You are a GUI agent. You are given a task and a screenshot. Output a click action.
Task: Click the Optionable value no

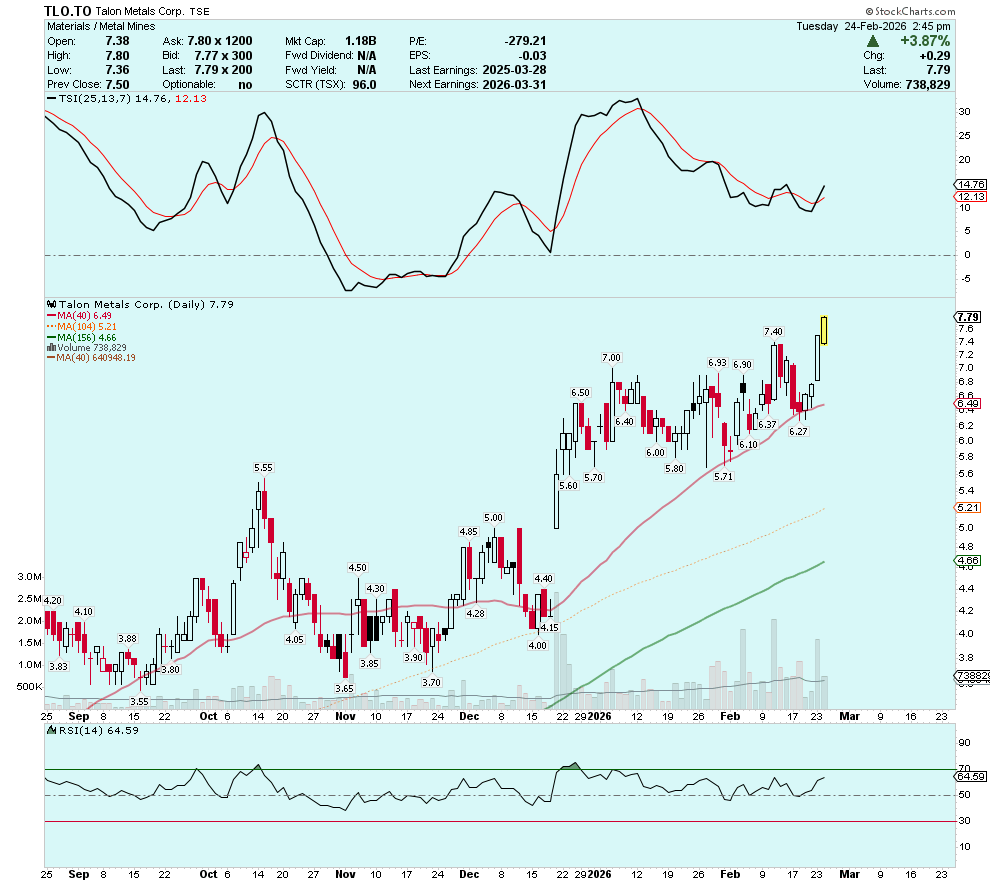(x=245, y=85)
